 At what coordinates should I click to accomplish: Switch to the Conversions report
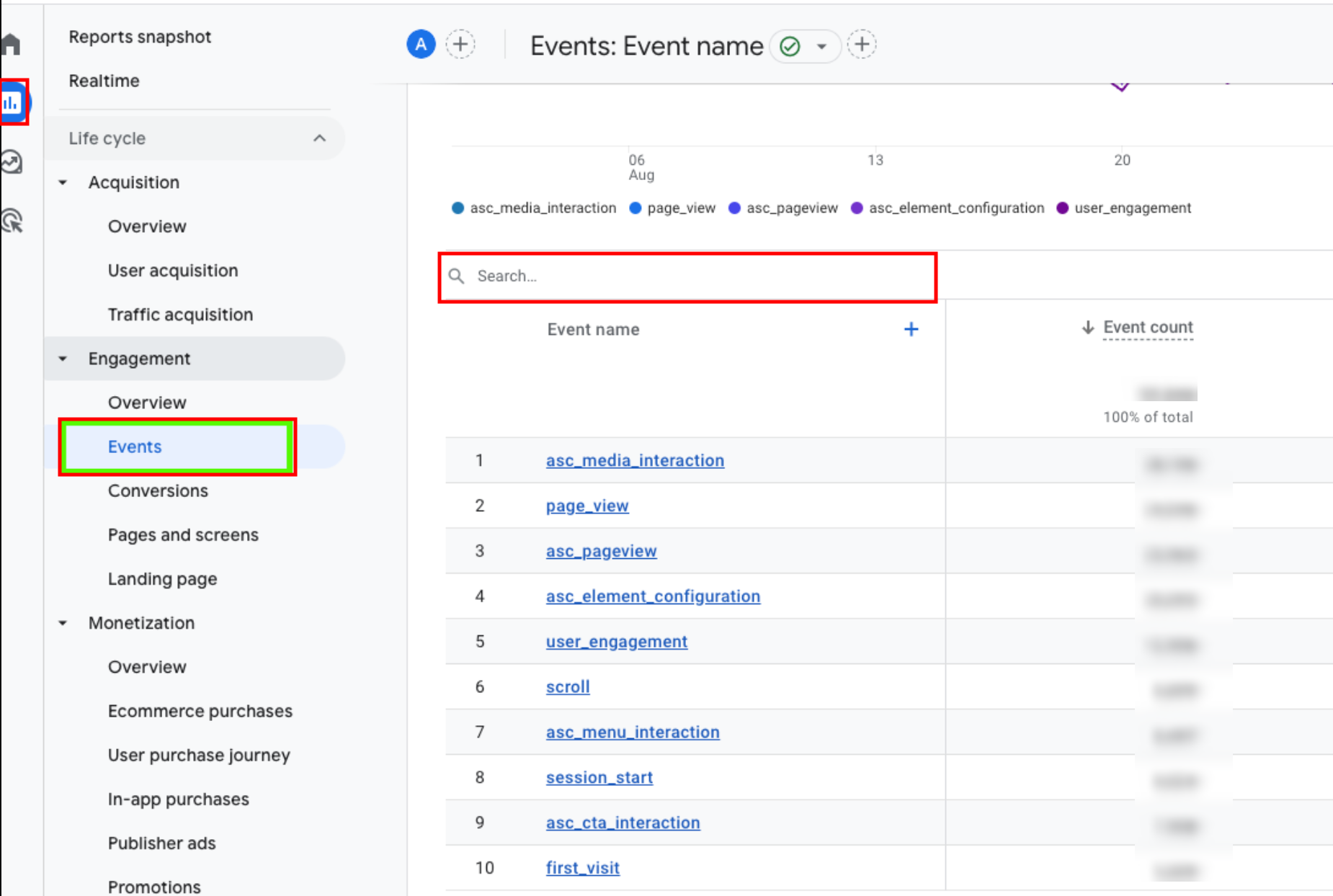coord(158,490)
